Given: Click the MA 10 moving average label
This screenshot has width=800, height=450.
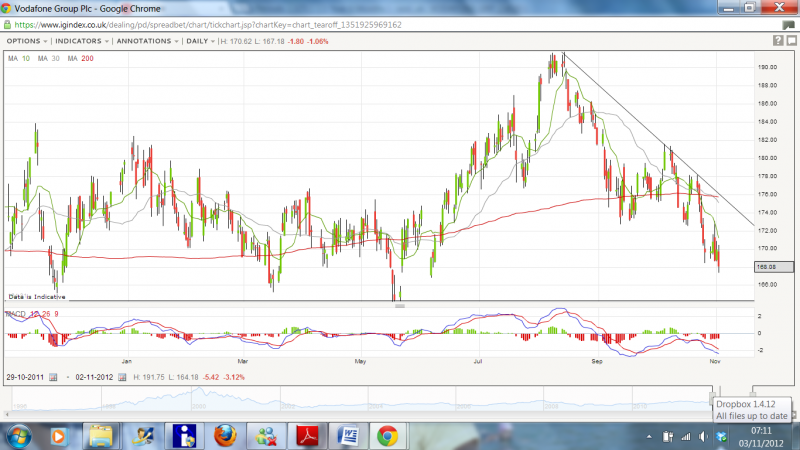Looking at the screenshot, I should click(20, 59).
